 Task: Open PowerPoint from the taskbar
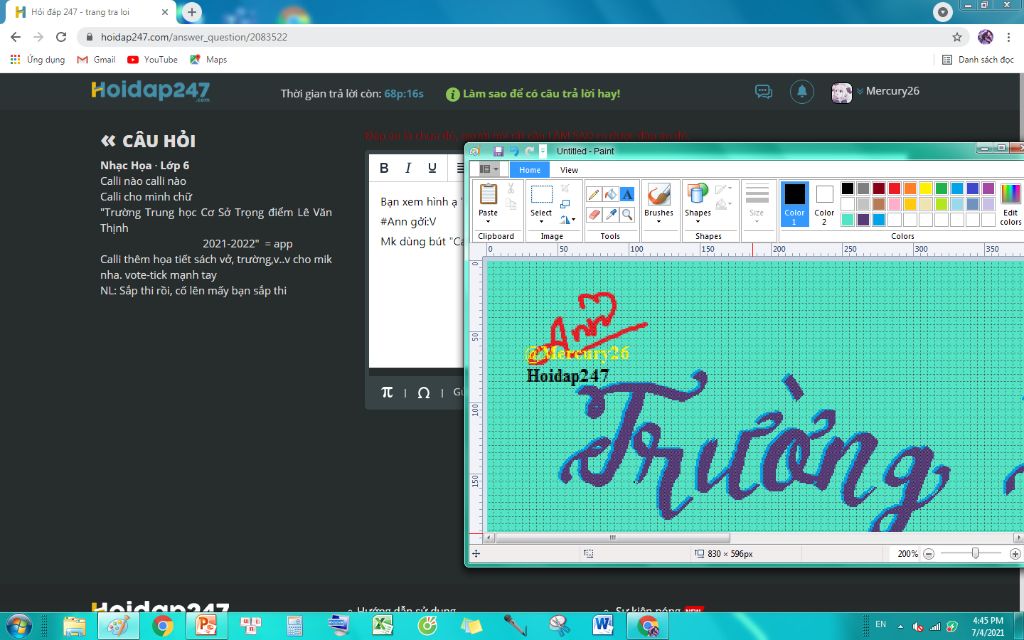coord(206,626)
